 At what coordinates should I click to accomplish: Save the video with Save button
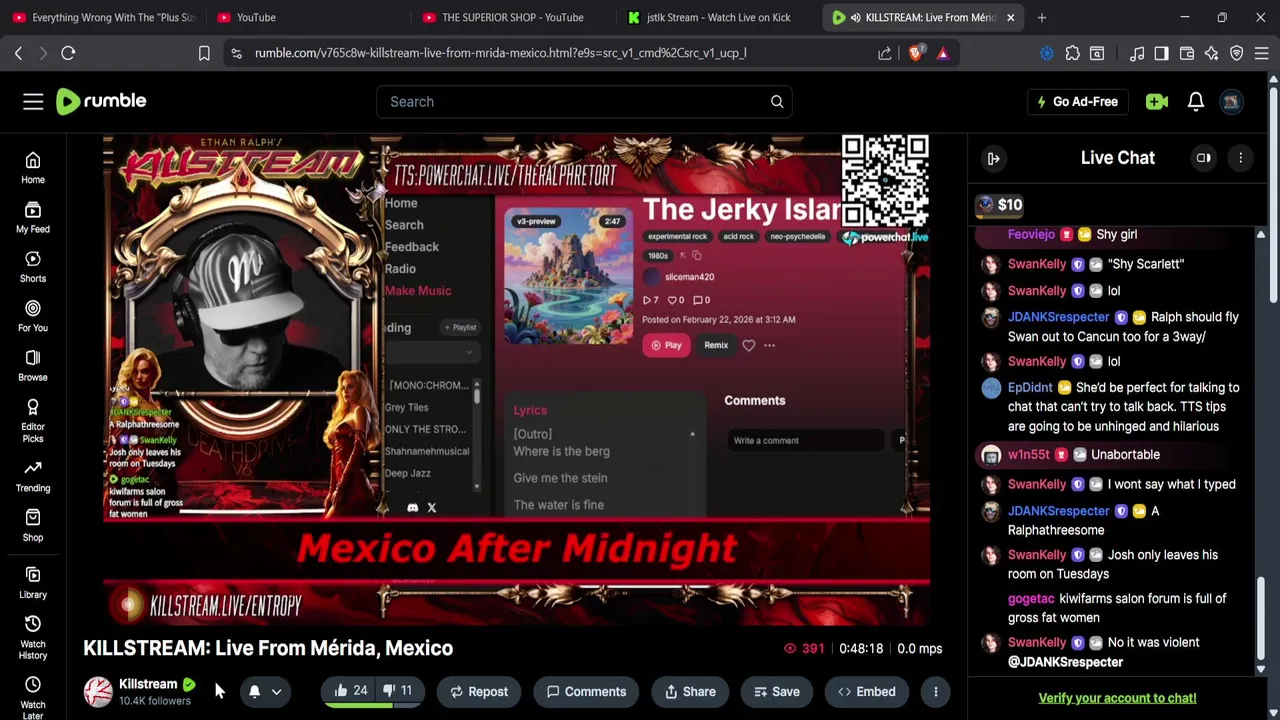(777, 691)
